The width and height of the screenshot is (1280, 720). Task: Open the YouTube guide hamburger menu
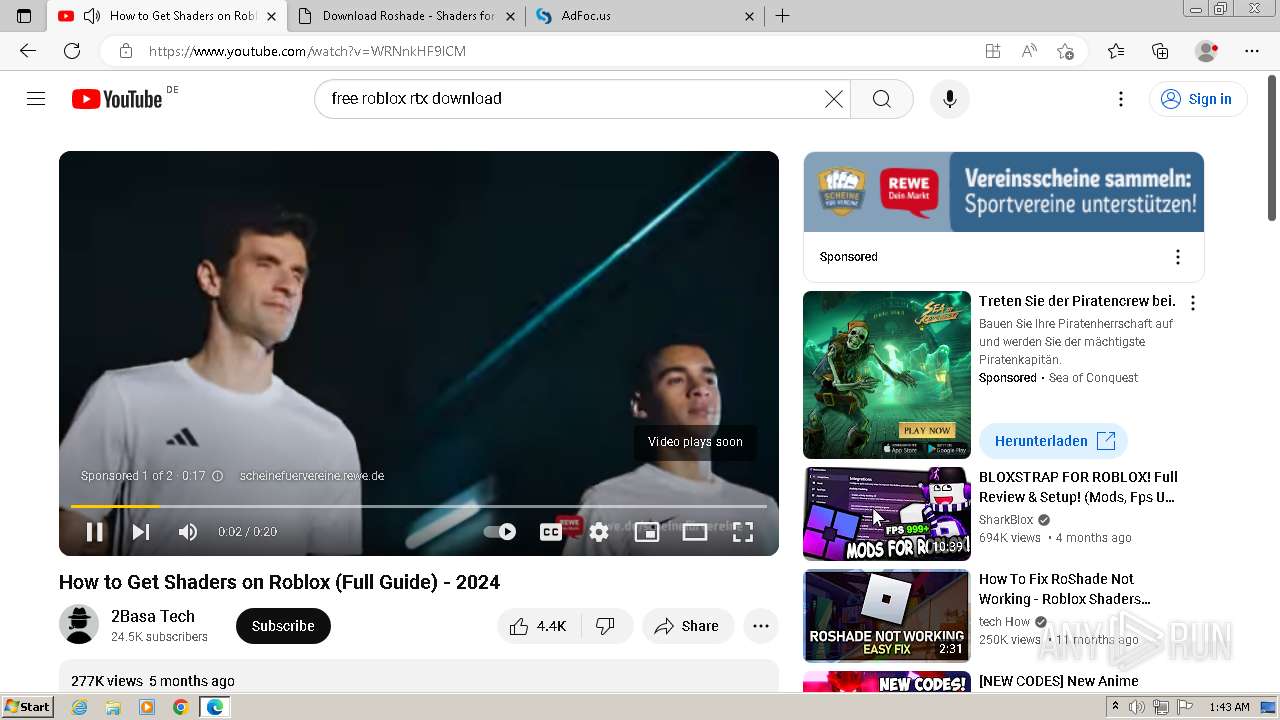point(36,98)
